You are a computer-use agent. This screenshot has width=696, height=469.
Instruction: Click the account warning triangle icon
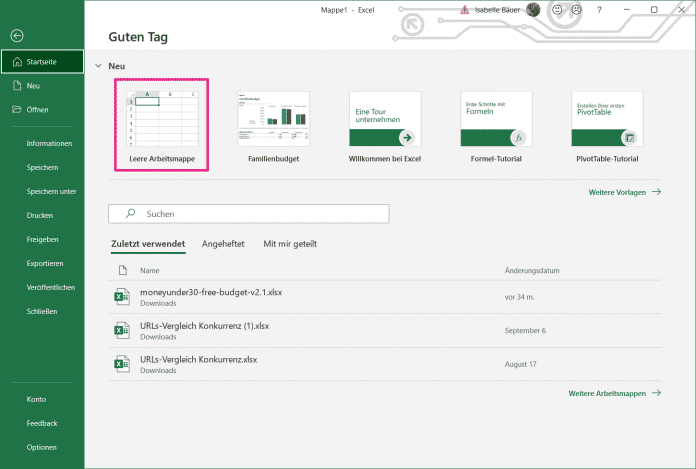464,10
